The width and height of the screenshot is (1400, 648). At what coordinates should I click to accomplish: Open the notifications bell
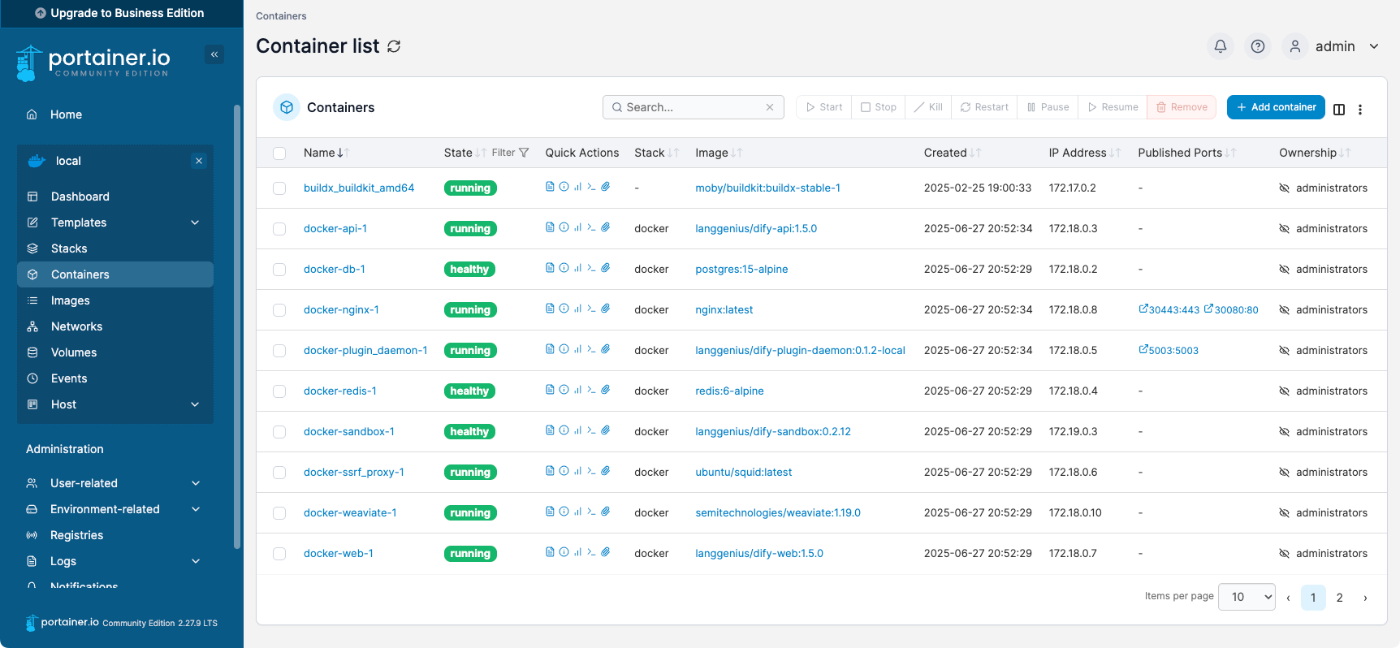click(1220, 46)
